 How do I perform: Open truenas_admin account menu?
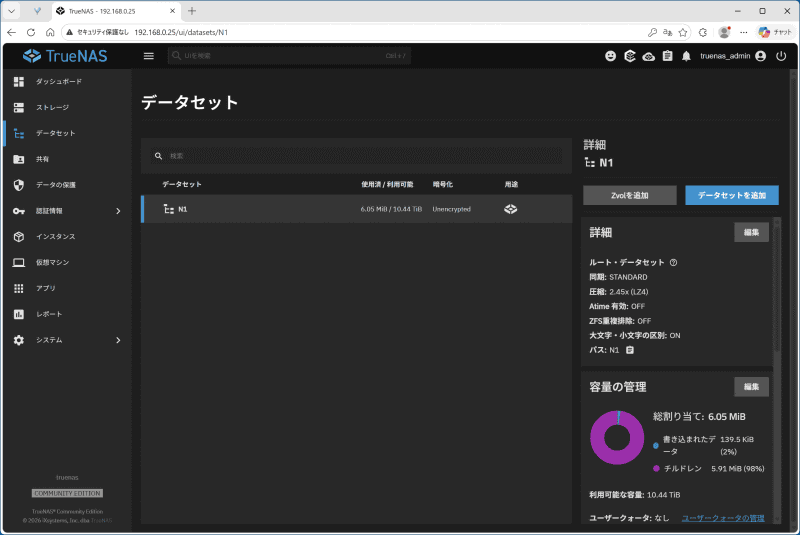click(x=733, y=56)
